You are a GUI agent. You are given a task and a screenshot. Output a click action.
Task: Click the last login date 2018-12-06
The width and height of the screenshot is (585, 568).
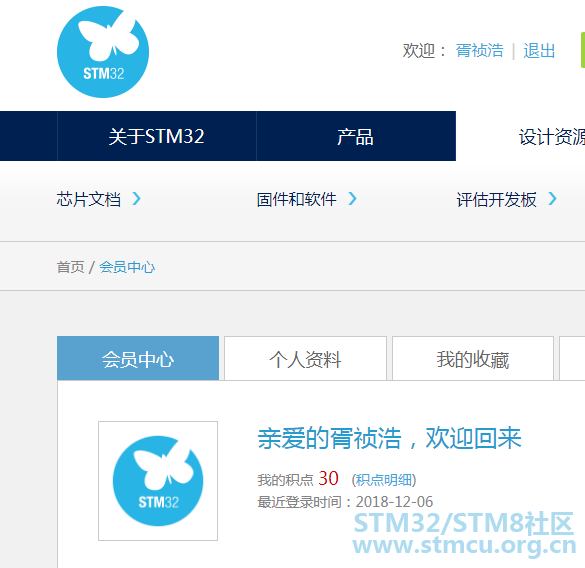[x=394, y=502]
